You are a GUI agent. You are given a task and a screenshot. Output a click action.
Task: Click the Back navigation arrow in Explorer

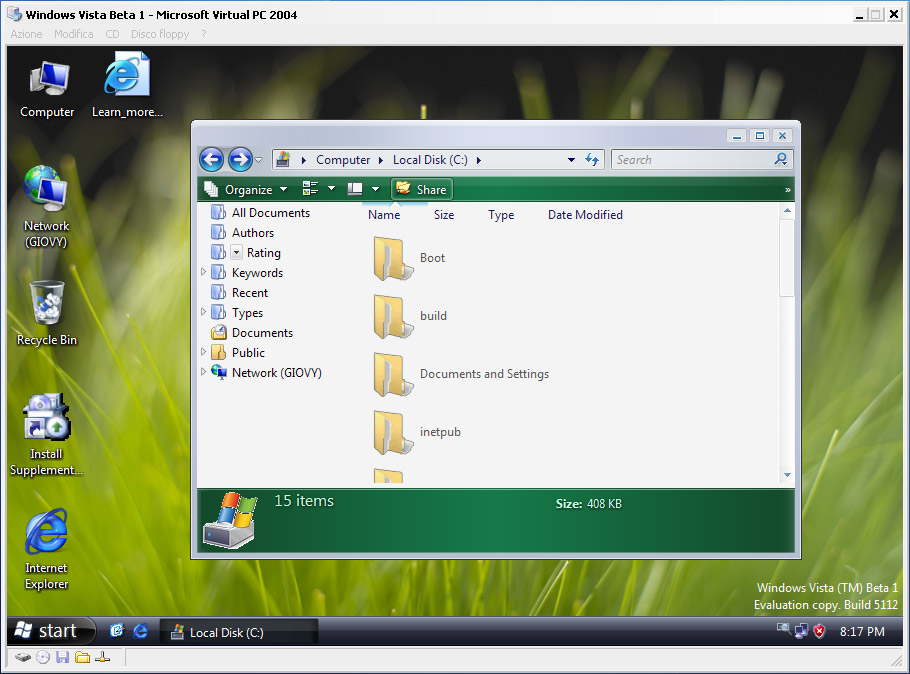pyautogui.click(x=211, y=160)
